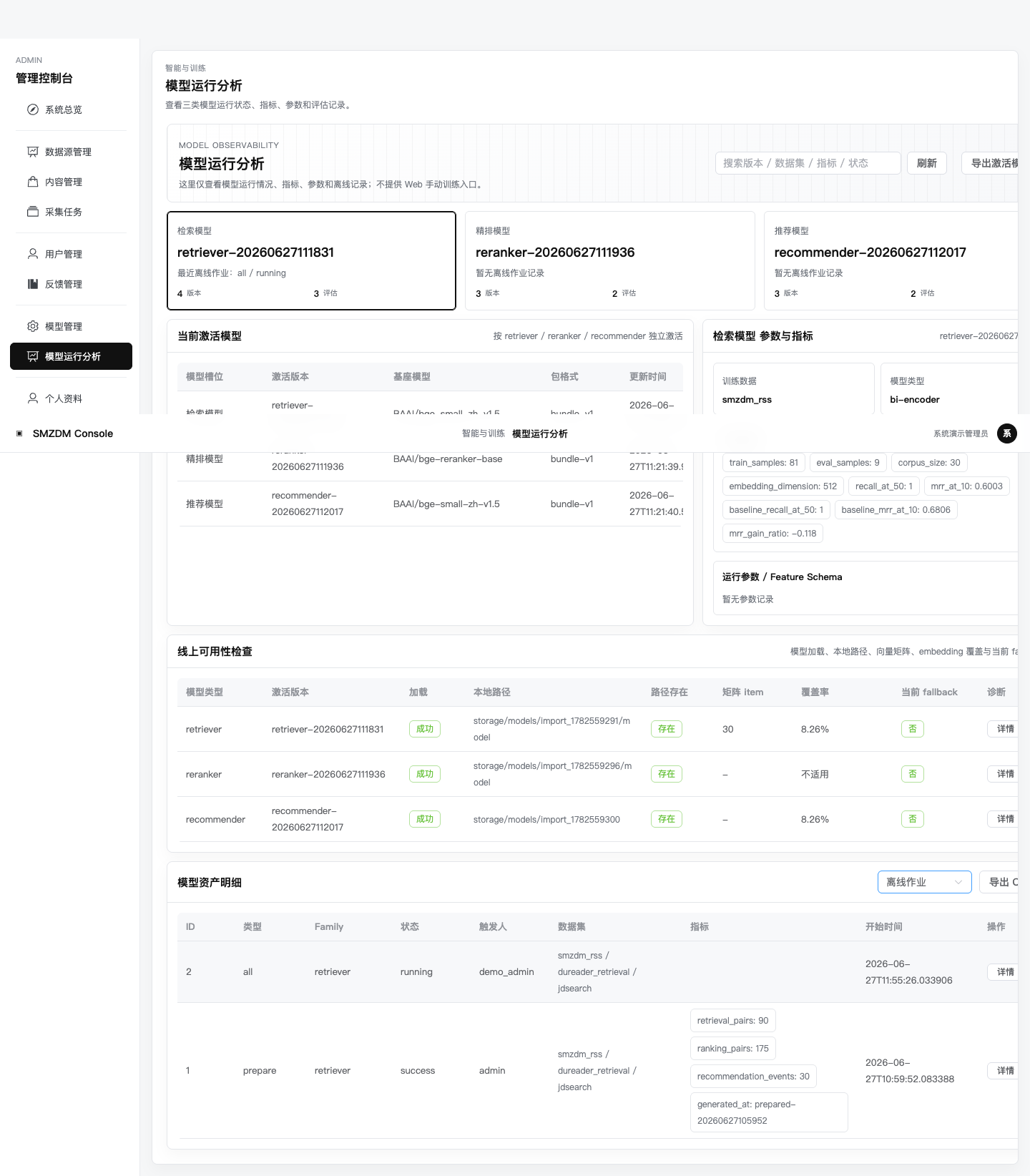Click the demo_admin trigger cell
This screenshot has height=1176, width=1030.
click(506, 972)
